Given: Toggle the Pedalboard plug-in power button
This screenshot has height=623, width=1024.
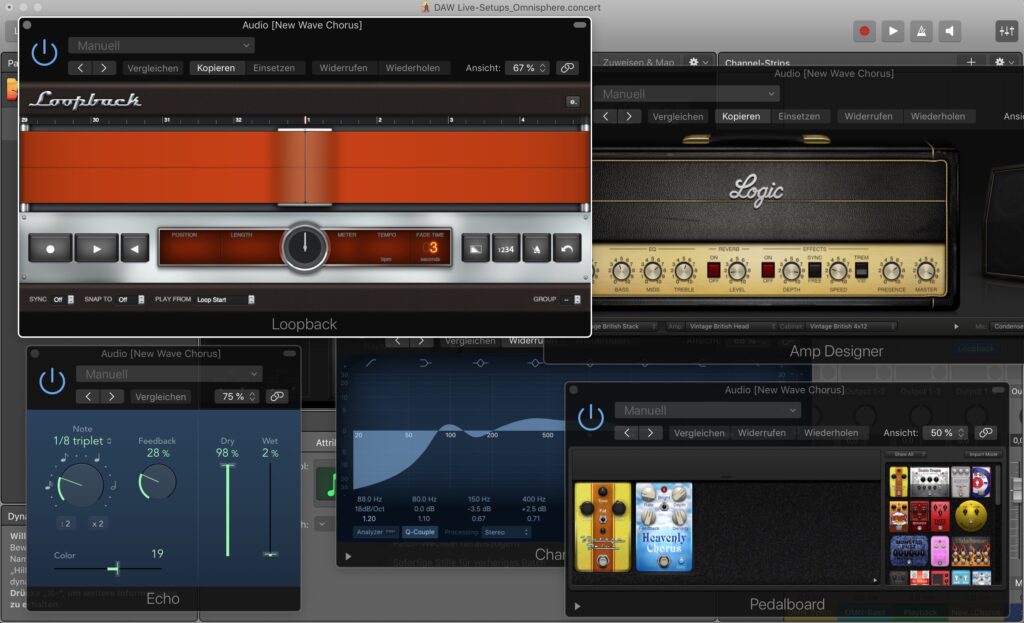Looking at the screenshot, I should click(590, 418).
